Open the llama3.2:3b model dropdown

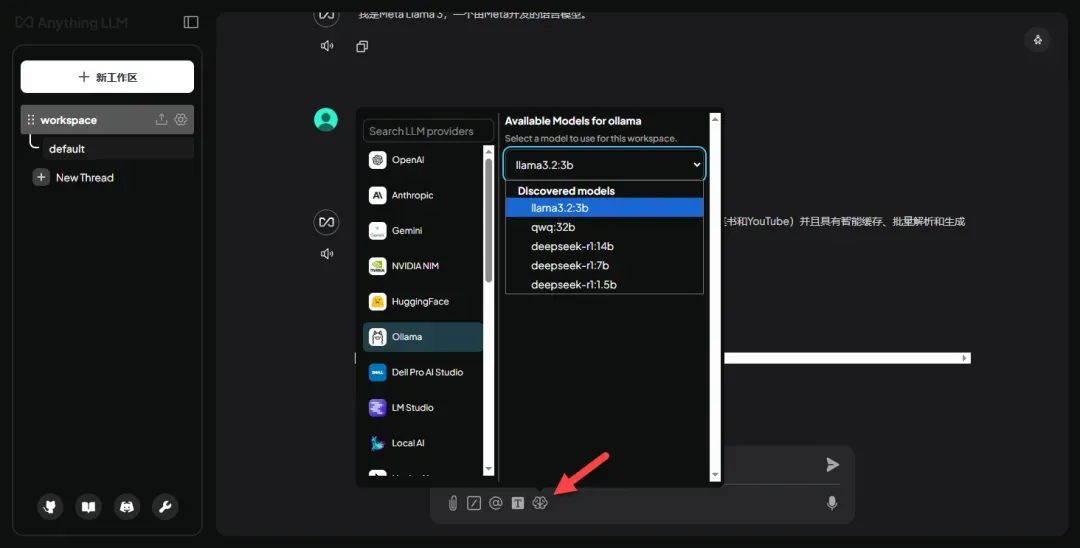pyautogui.click(x=604, y=165)
